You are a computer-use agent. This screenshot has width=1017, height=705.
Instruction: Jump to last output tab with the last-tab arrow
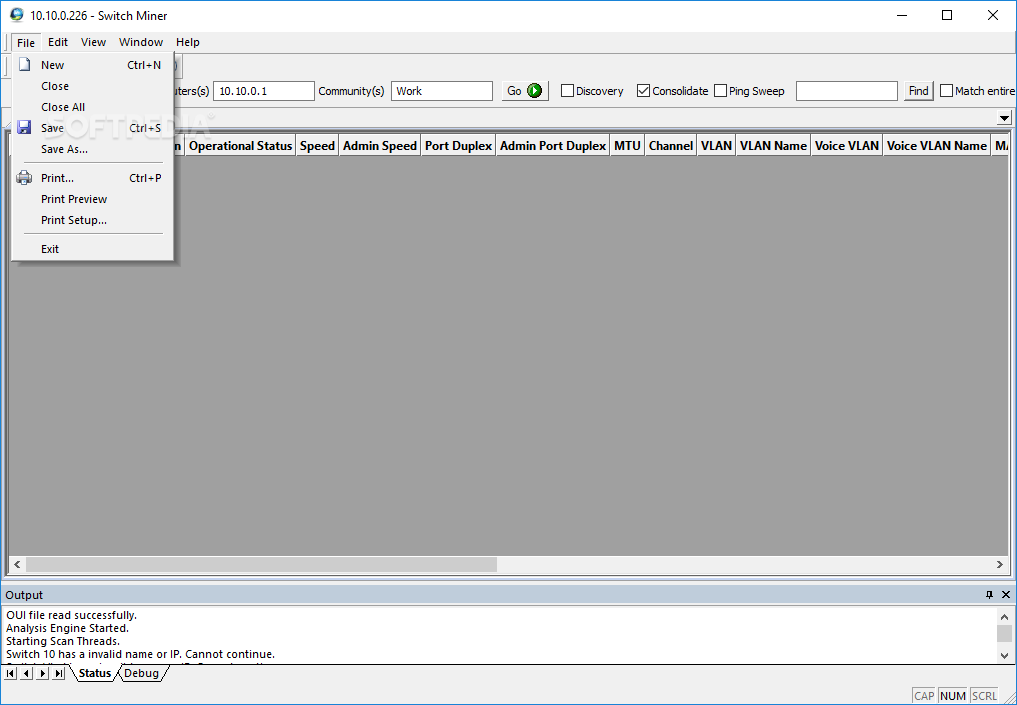[59, 673]
